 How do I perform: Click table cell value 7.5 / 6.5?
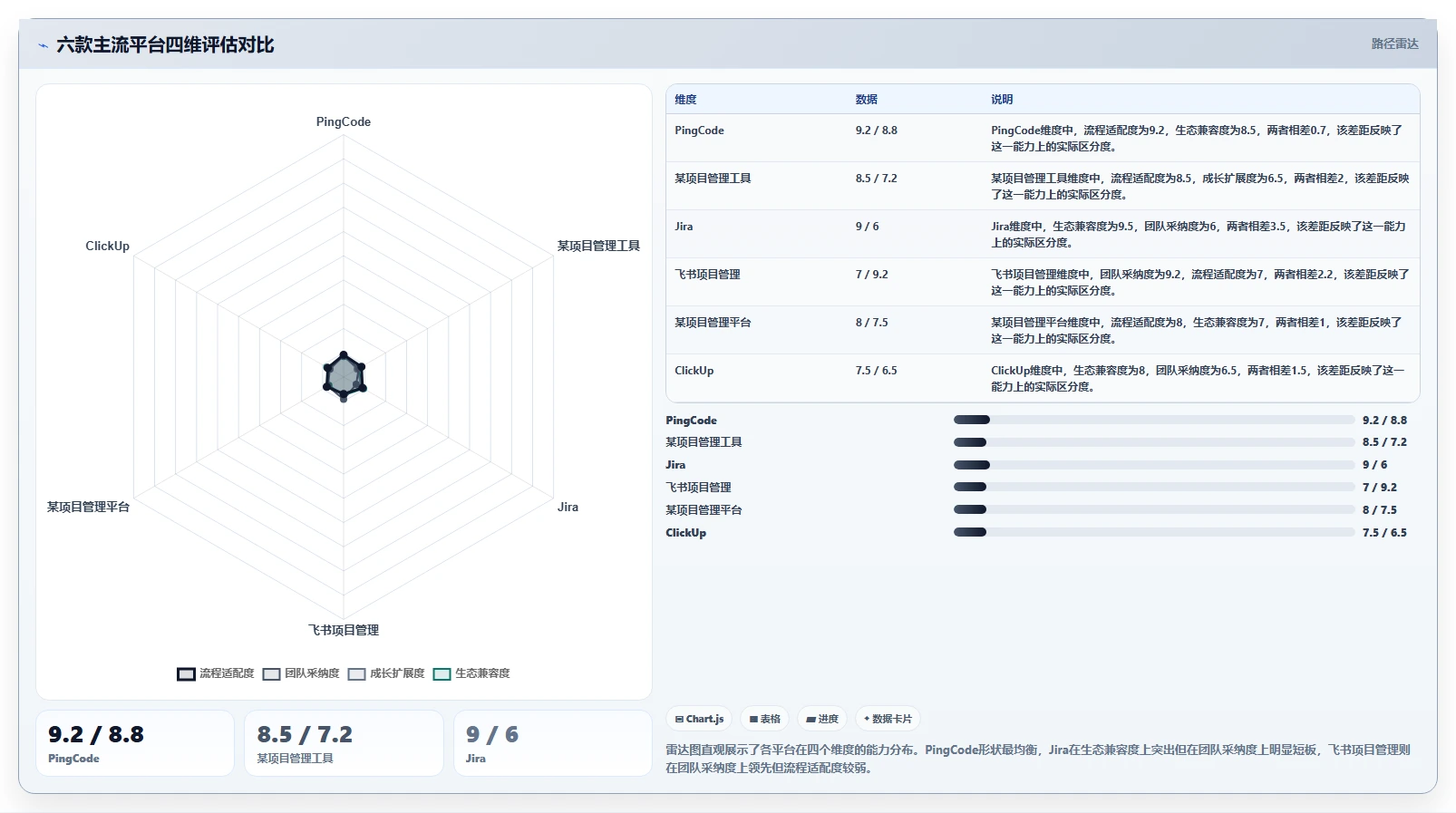point(877,371)
